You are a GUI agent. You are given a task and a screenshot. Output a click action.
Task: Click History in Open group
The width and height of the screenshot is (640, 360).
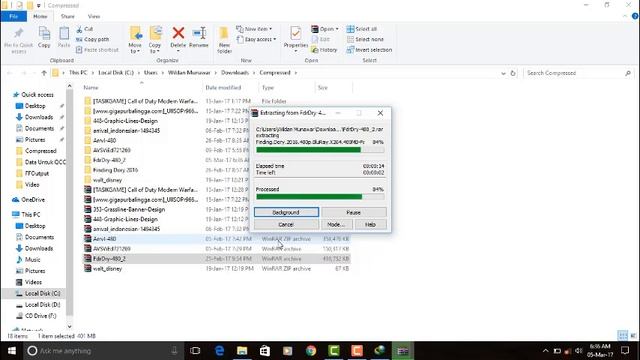click(x=324, y=49)
